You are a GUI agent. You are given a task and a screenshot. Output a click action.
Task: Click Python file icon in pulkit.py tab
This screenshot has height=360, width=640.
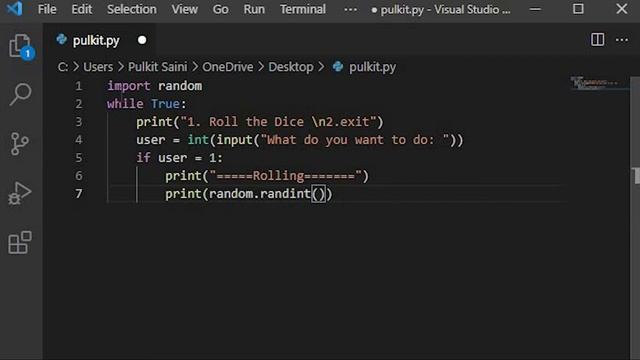[62, 40]
